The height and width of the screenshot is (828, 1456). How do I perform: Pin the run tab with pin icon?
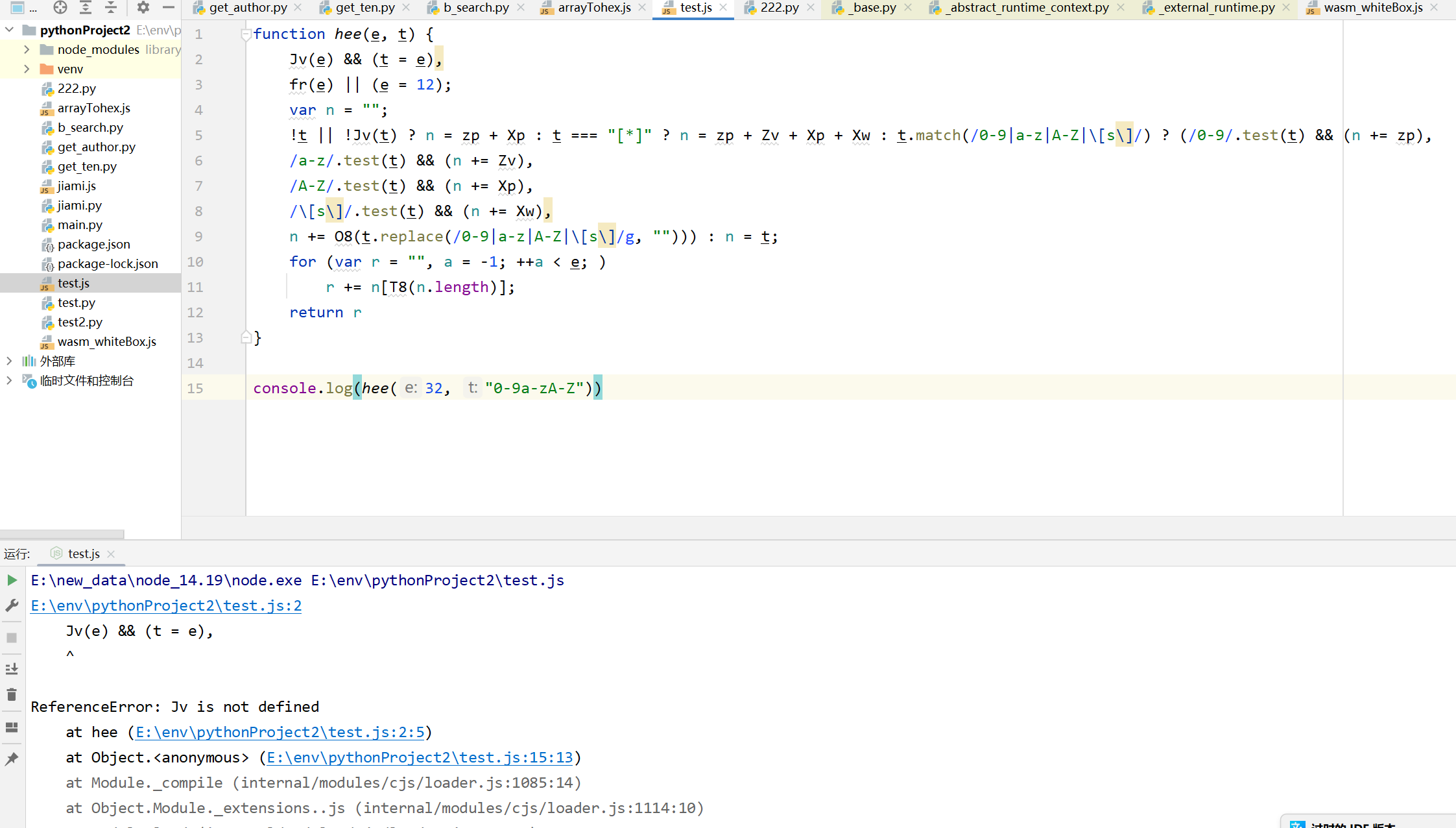click(x=12, y=759)
